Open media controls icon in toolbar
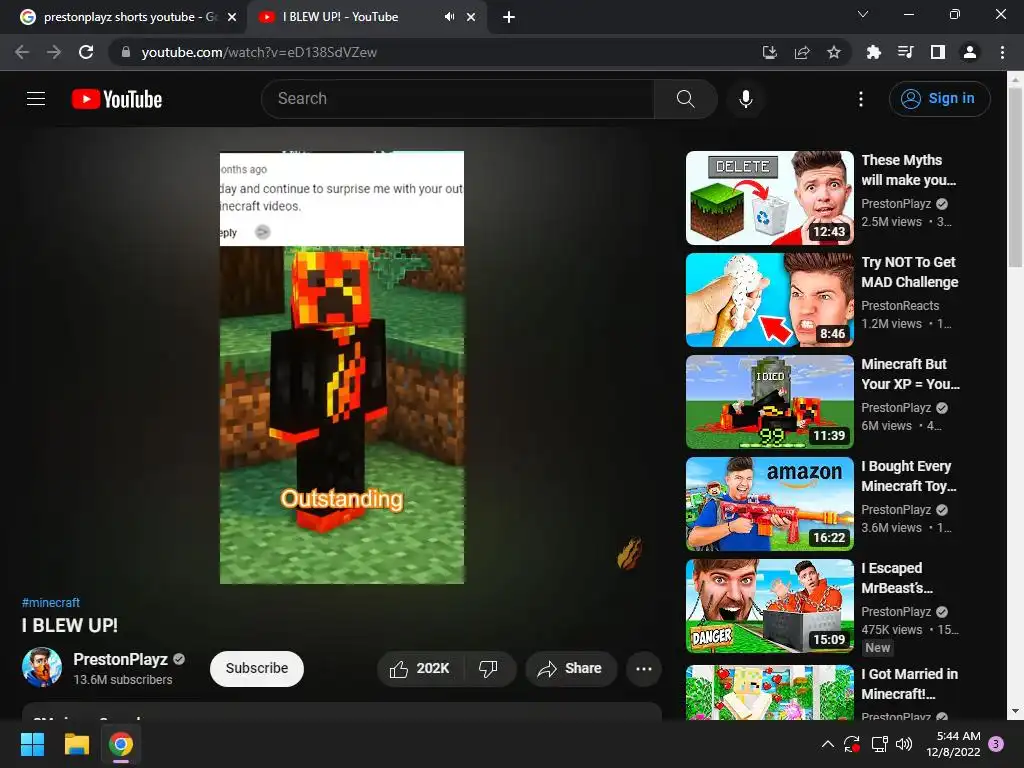This screenshot has width=1024, height=768. pos(906,52)
